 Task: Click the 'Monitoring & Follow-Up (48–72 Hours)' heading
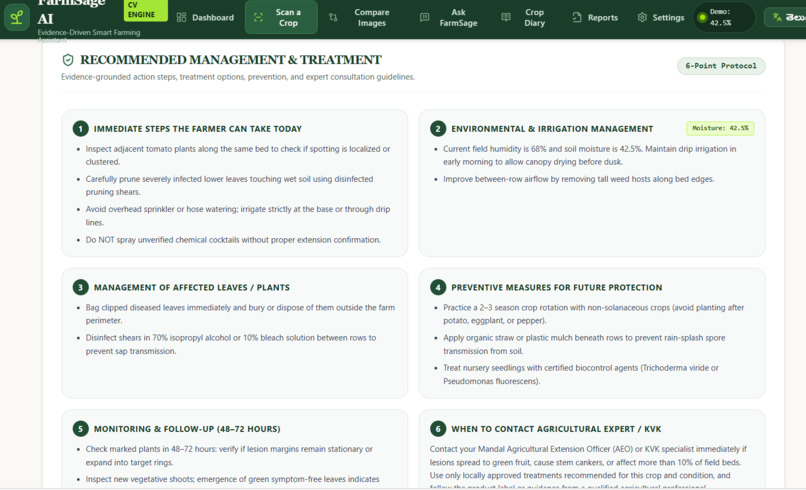(187, 429)
